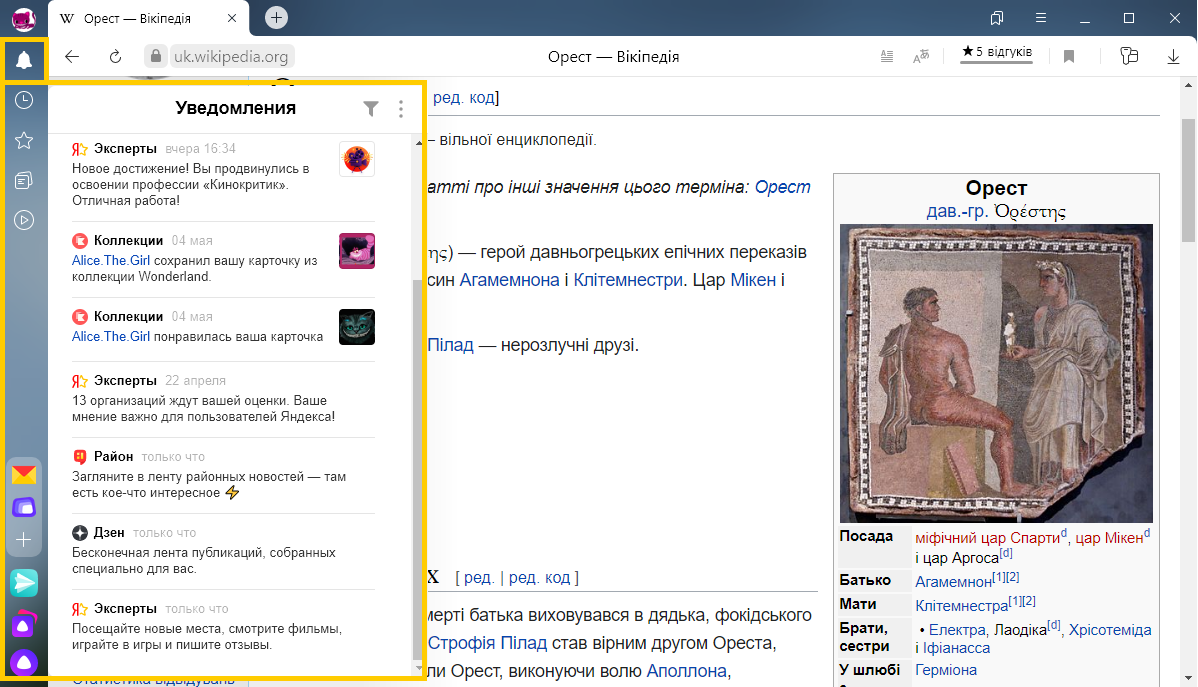Viewport: 1198px width, 687px height.
Task: Open the Хрісотеміда link
Action: [1109, 630]
